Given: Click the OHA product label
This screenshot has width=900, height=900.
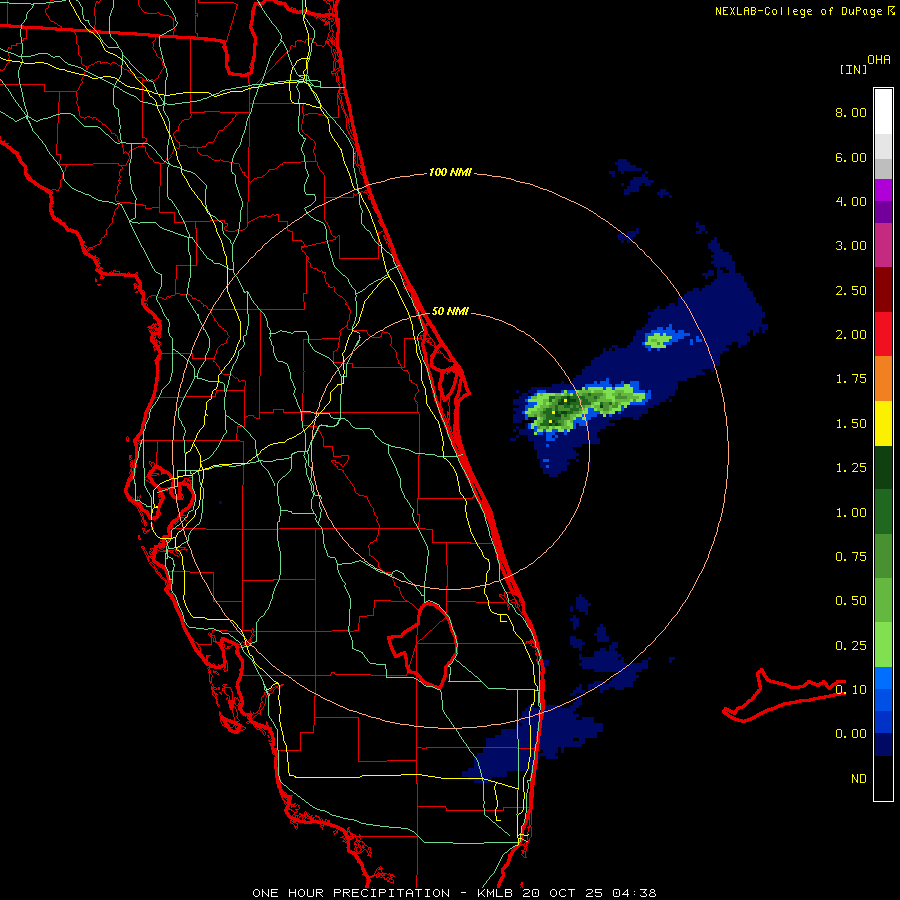Looking at the screenshot, I should click(x=879, y=60).
